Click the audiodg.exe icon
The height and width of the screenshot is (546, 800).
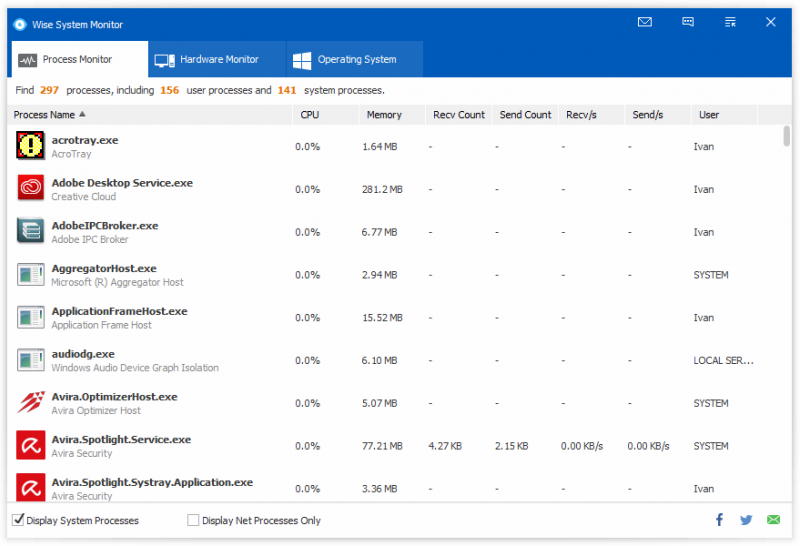tap(30, 360)
